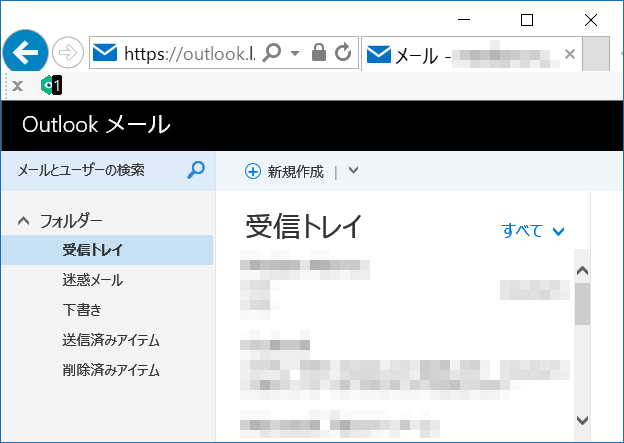Image resolution: width=624 pixels, height=443 pixels.
Task: Open the 送信済みアイテム folder
Action: 111,340
